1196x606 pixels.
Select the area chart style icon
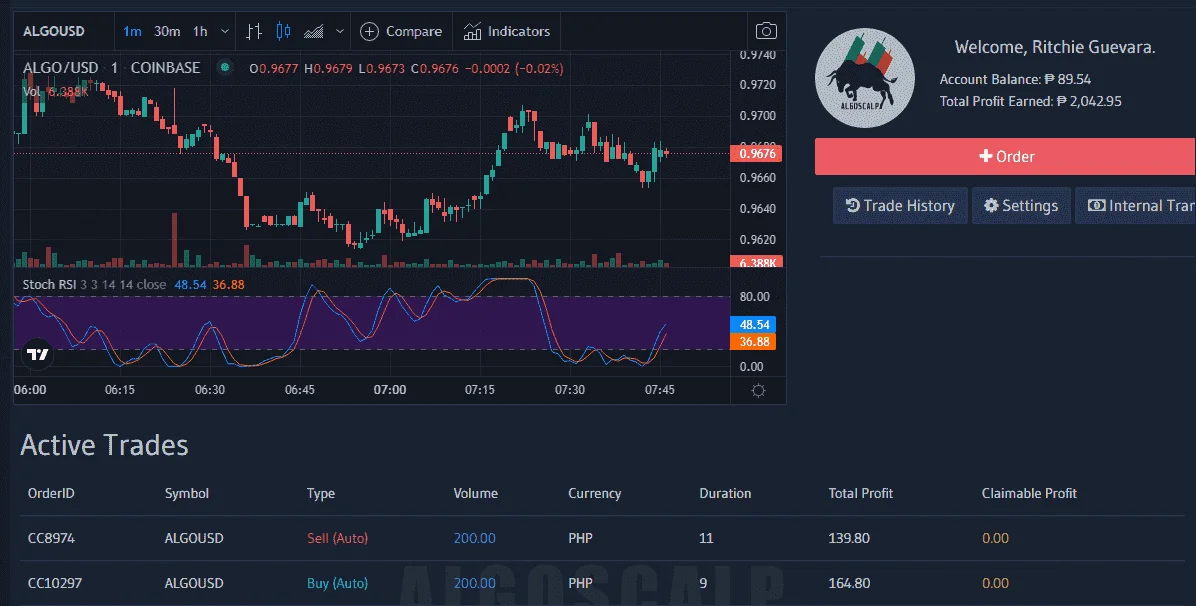click(x=313, y=31)
